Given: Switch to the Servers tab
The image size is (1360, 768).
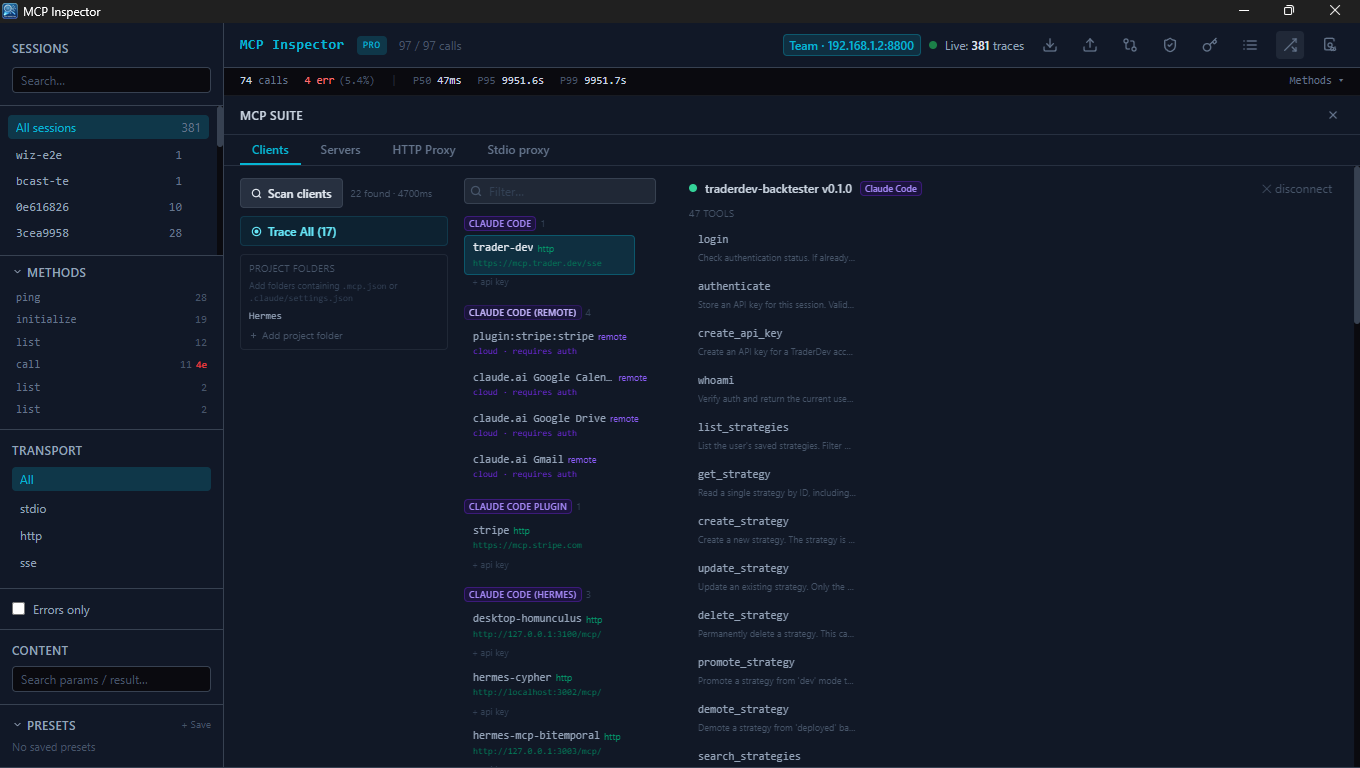Looking at the screenshot, I should coord(340,150).
